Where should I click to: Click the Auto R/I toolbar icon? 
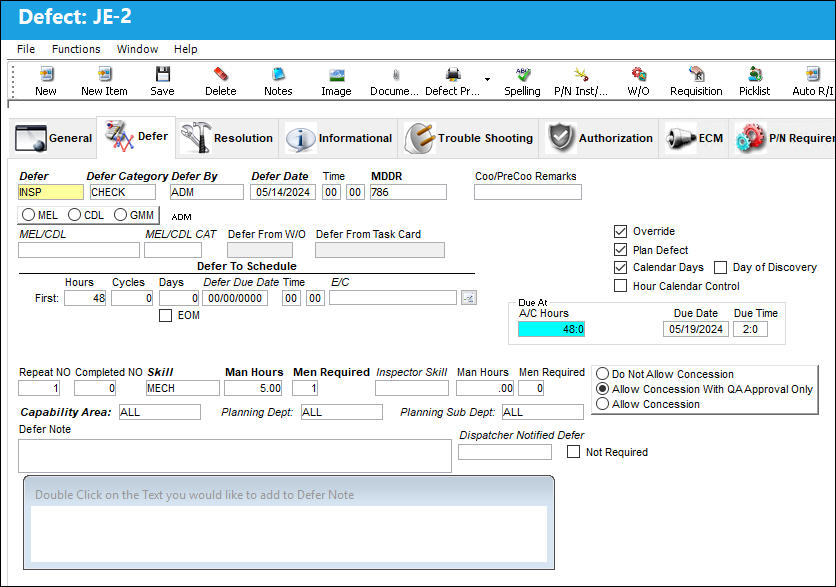(x=813, y=74)
